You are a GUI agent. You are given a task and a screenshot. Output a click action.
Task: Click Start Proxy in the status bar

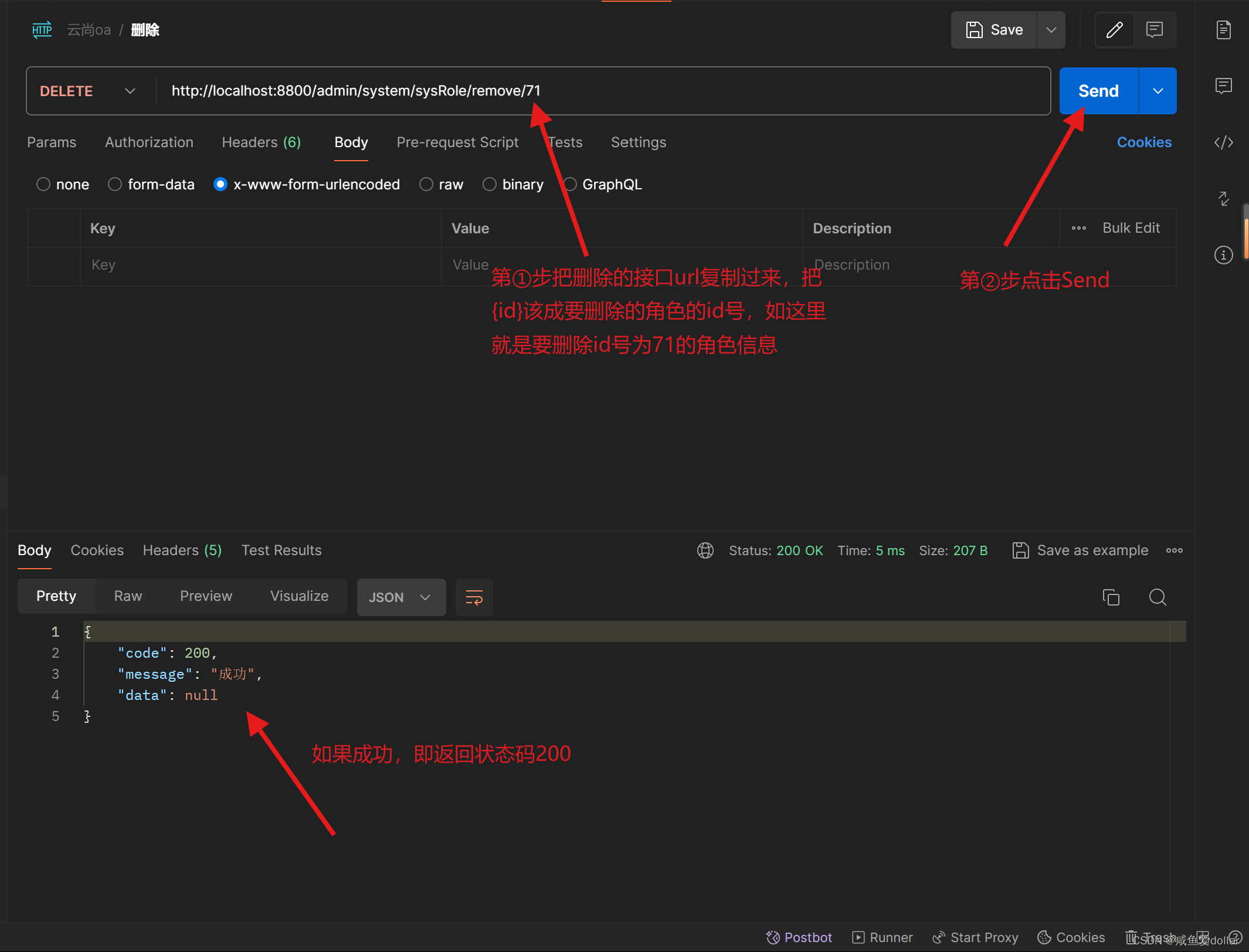pyautogui.click(x=976, y=937)
